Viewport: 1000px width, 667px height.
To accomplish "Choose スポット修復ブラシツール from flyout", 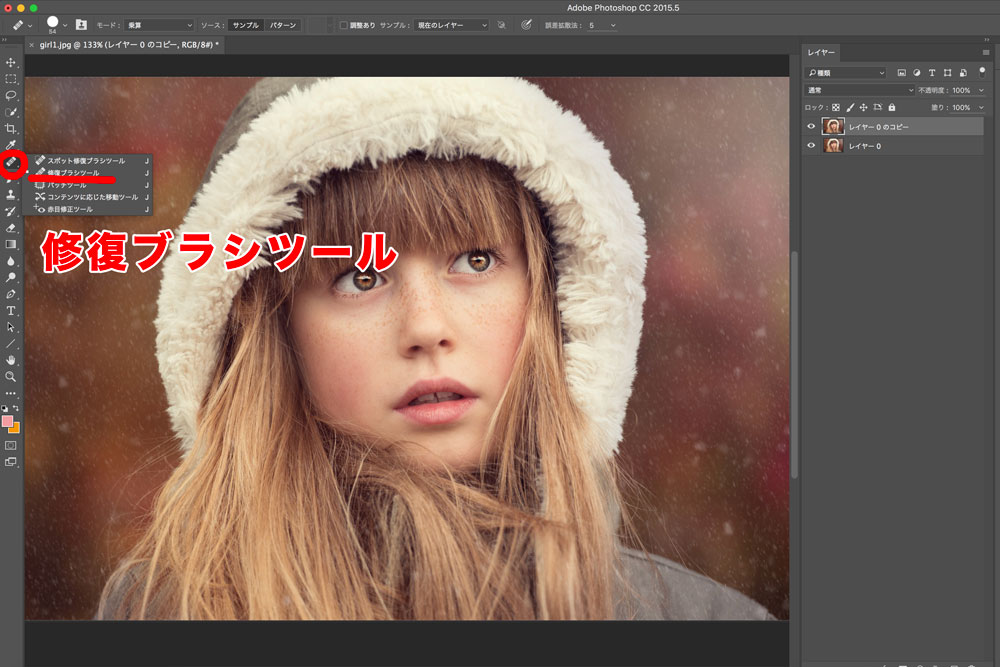I will pyautogui.click(x=88, y=161).
